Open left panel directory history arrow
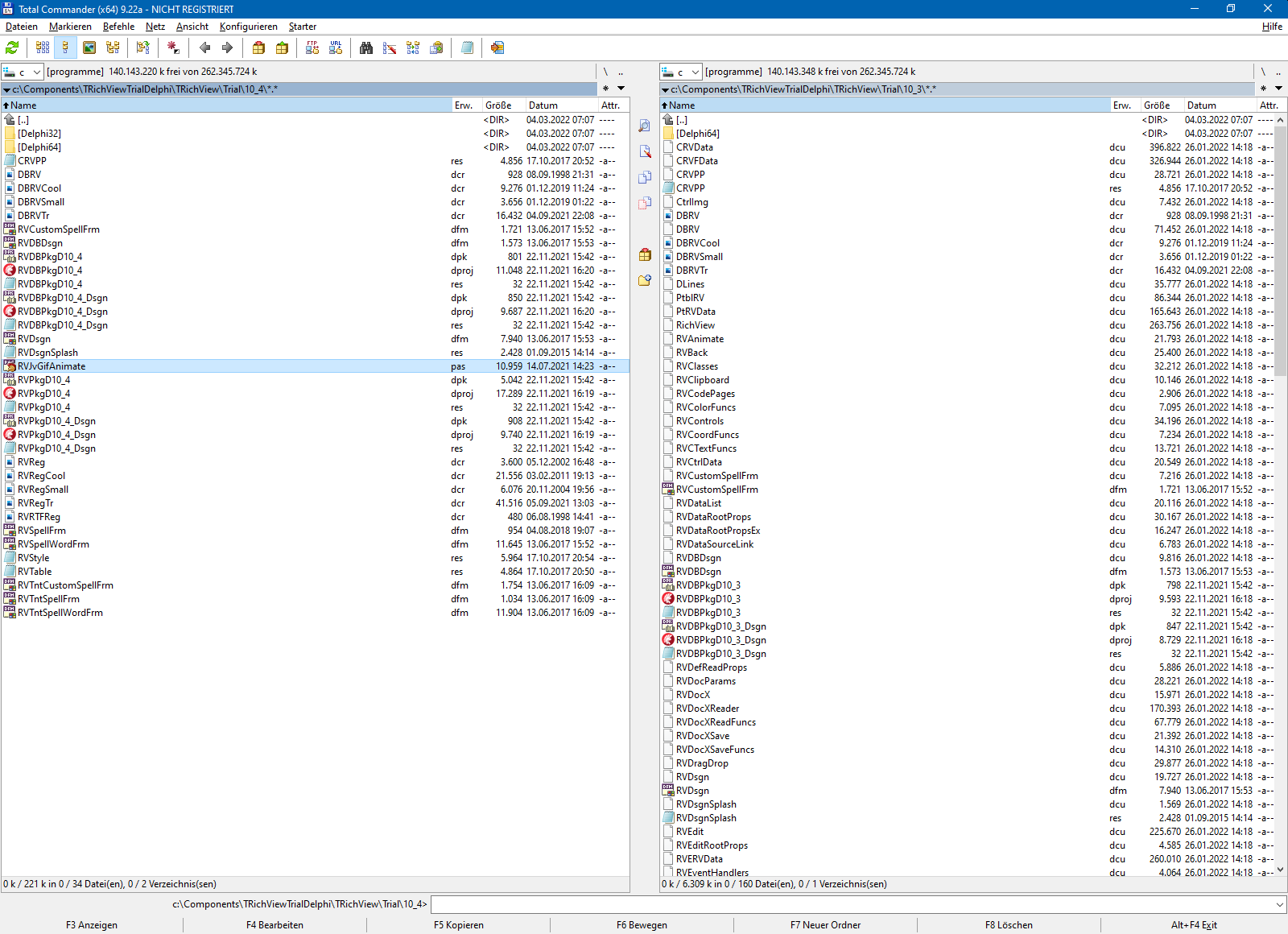The height and width of the screenshot is (934, 1288). [x=621, y=88]
